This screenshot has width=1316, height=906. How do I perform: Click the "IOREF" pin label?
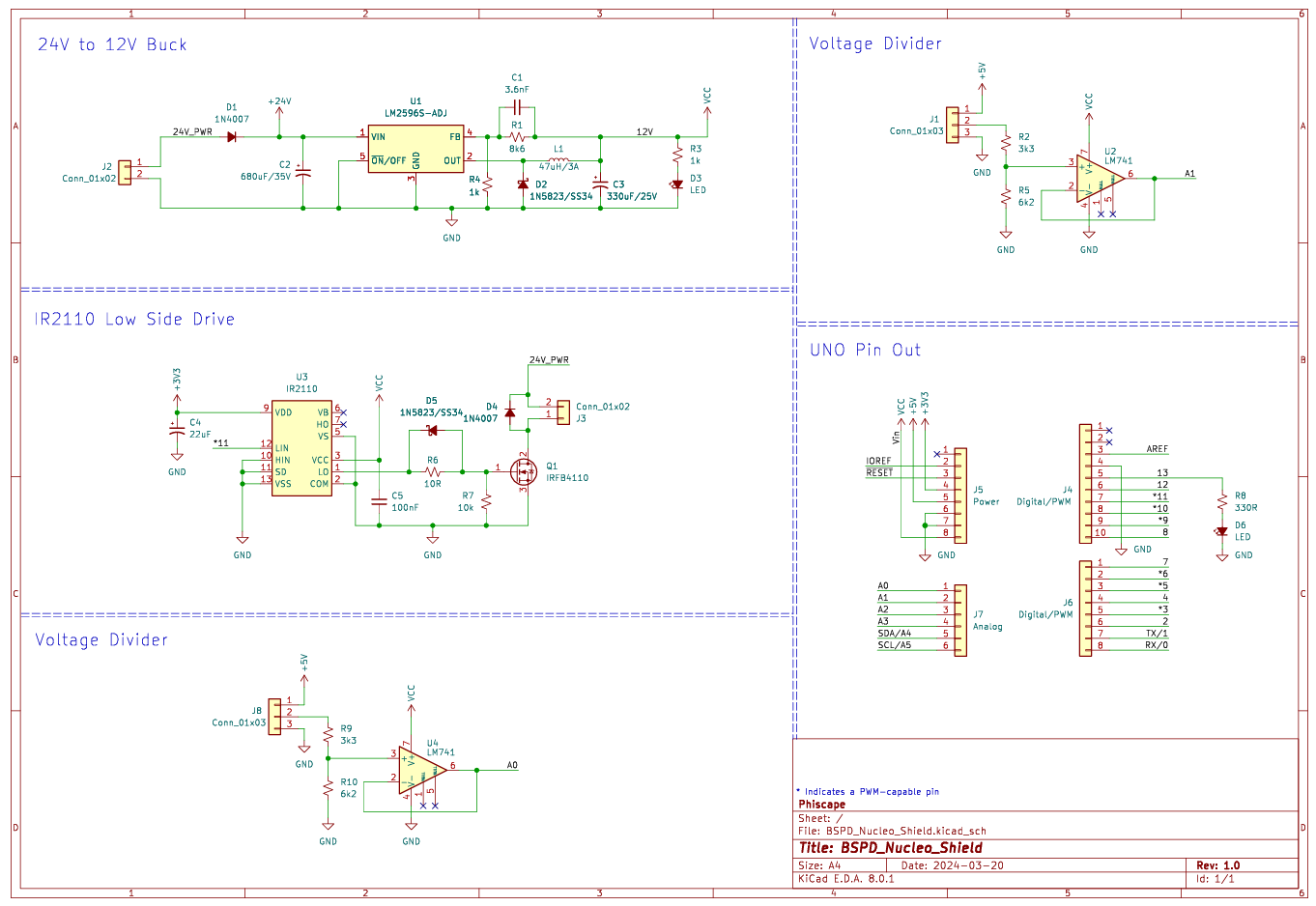(878, 461)
